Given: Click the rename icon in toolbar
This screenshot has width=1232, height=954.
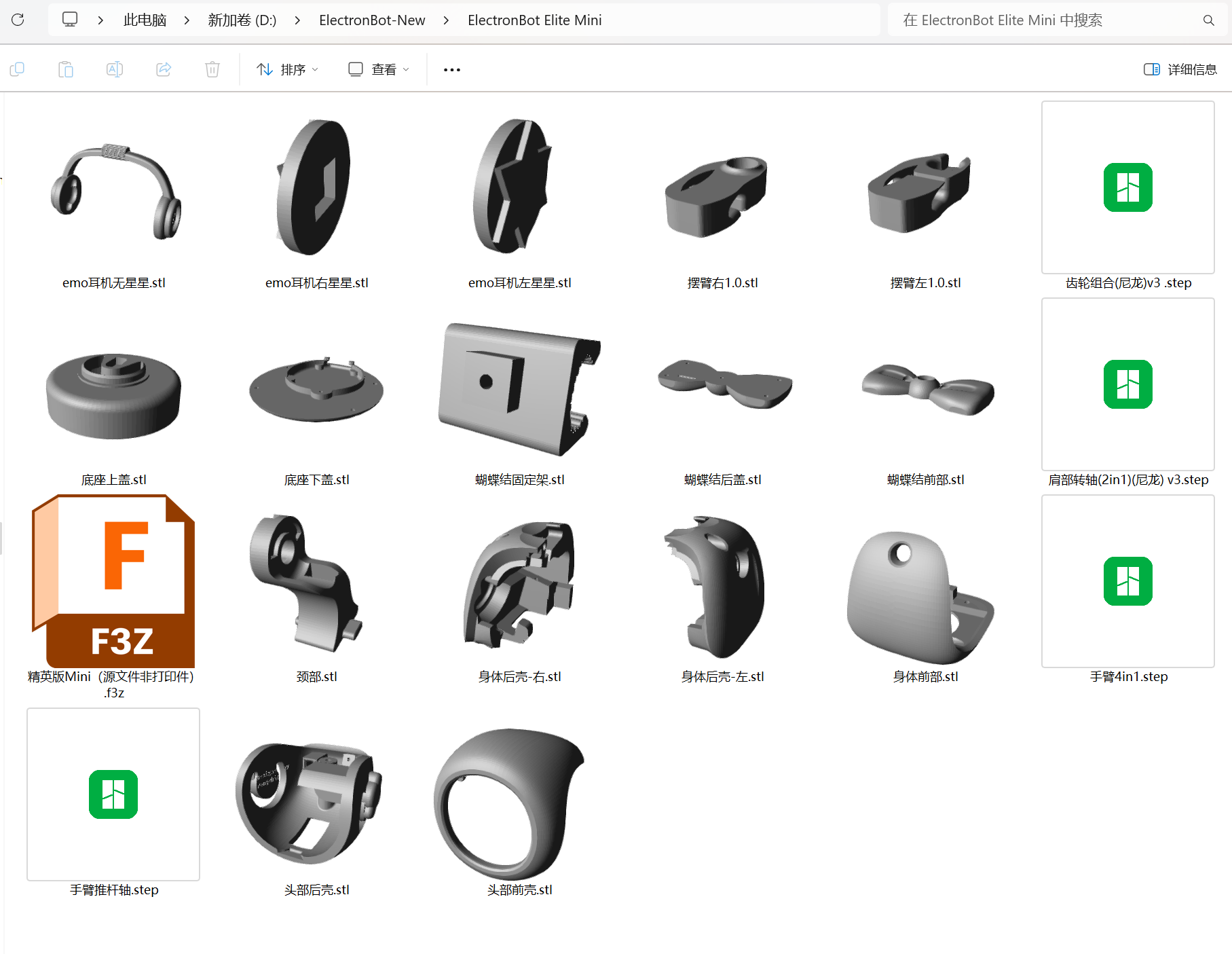Looking at the screenshot, I should click(115, 69).
